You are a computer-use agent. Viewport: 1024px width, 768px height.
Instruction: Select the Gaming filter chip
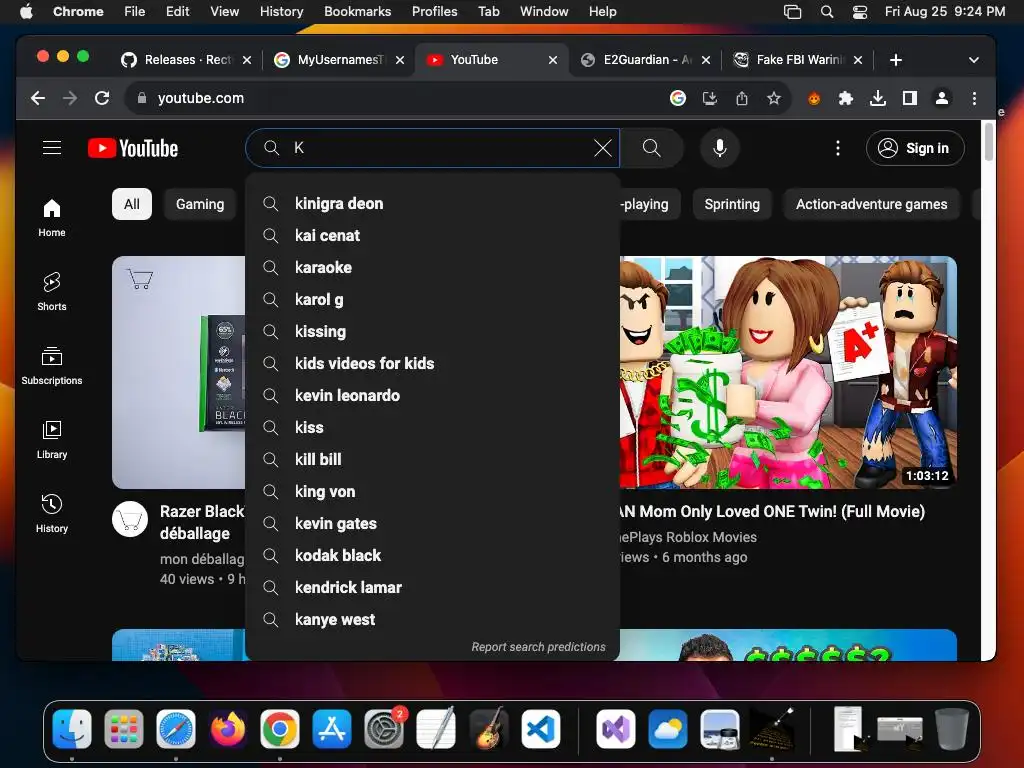point(200,204)
